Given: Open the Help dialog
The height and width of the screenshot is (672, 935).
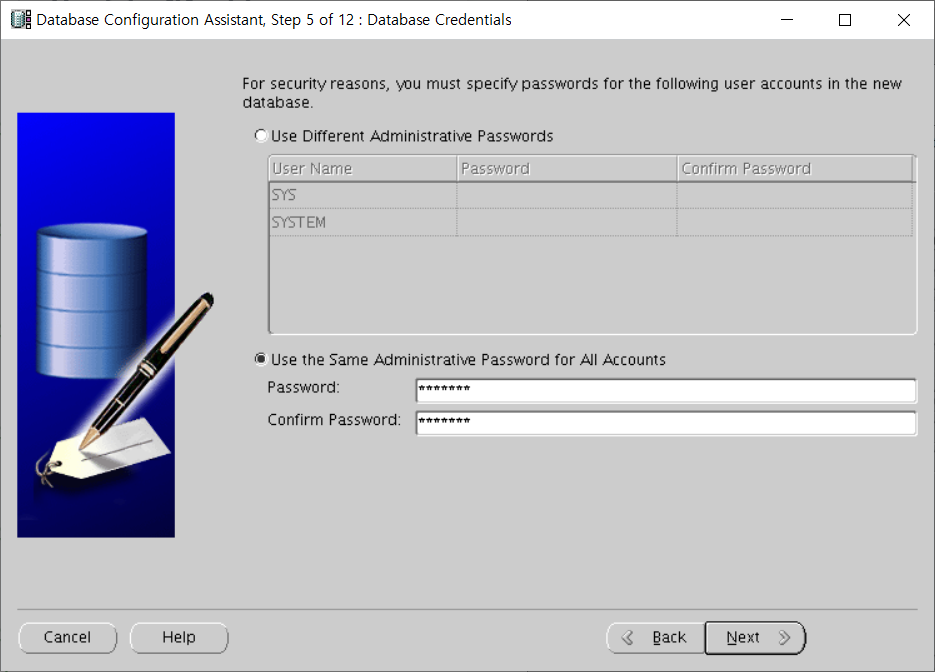Looking at the screenshot, I should (179, 637).
